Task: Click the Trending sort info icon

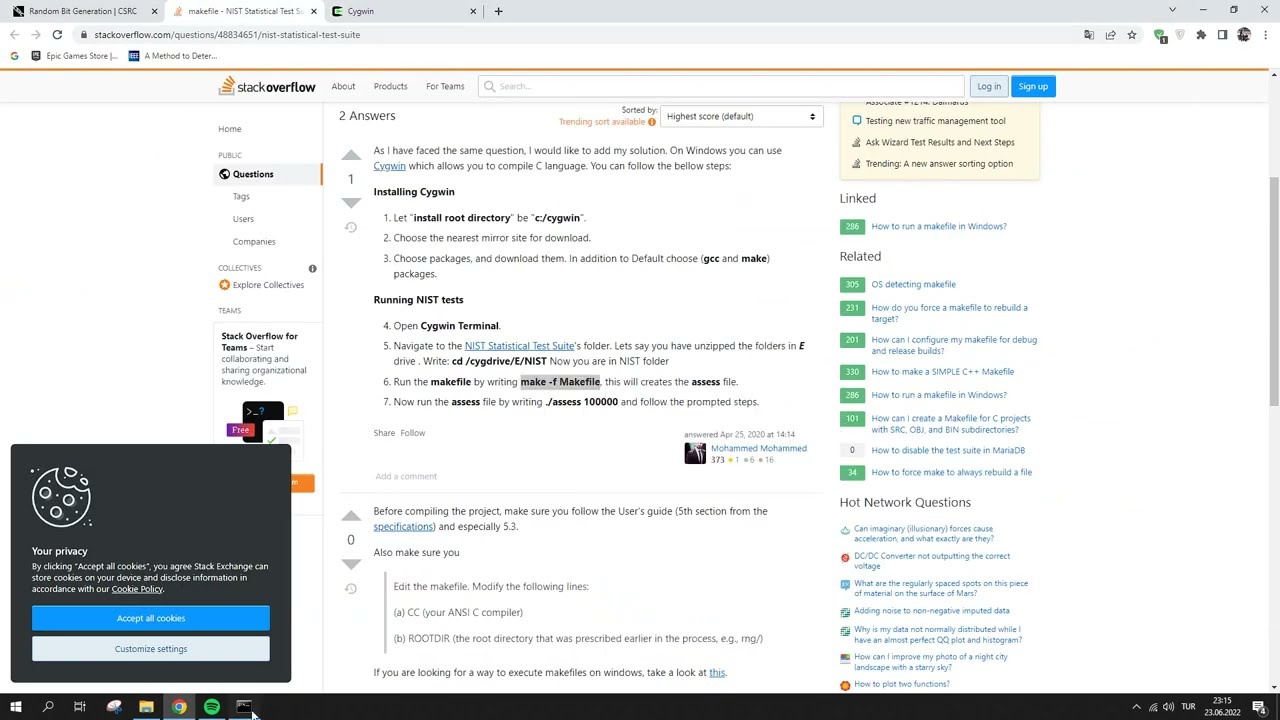Action: tap(651, 122)
